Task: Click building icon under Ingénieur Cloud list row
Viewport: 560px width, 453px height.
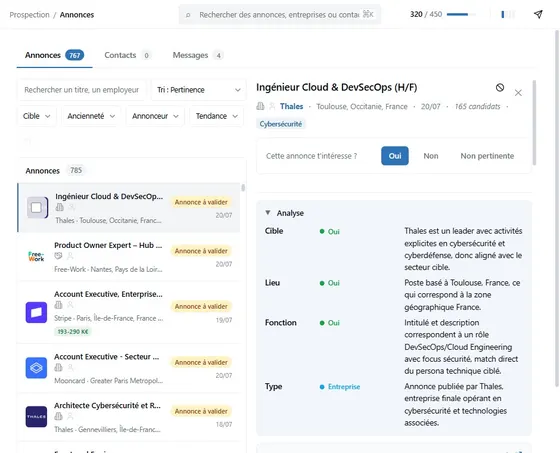Action: [x=60, y=207]
